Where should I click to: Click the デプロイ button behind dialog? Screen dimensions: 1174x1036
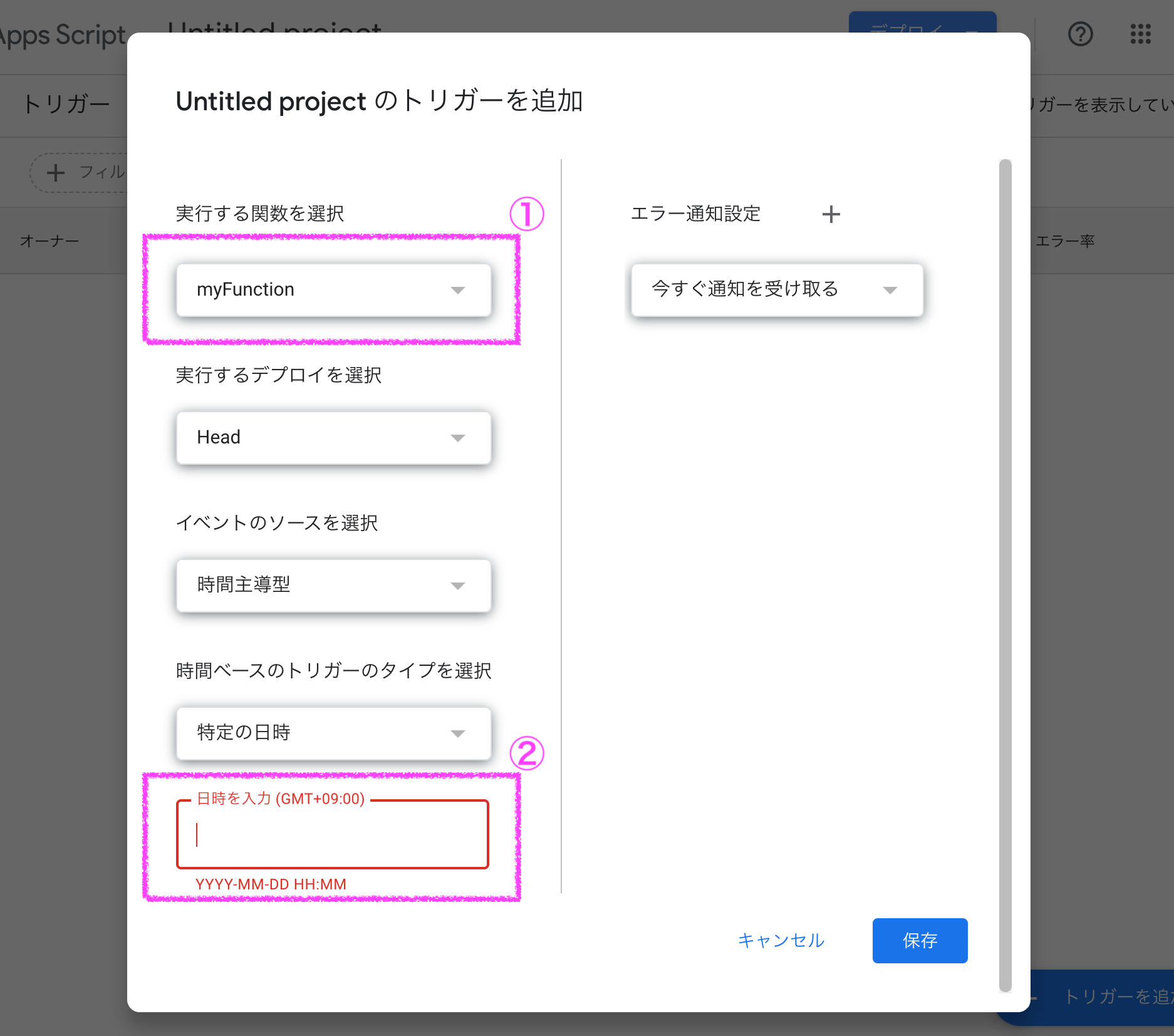click(922, 22)
